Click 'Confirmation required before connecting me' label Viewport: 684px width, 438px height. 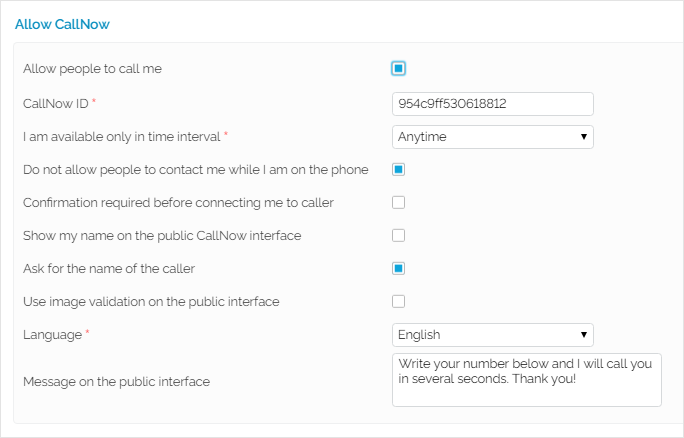point(178,202)
